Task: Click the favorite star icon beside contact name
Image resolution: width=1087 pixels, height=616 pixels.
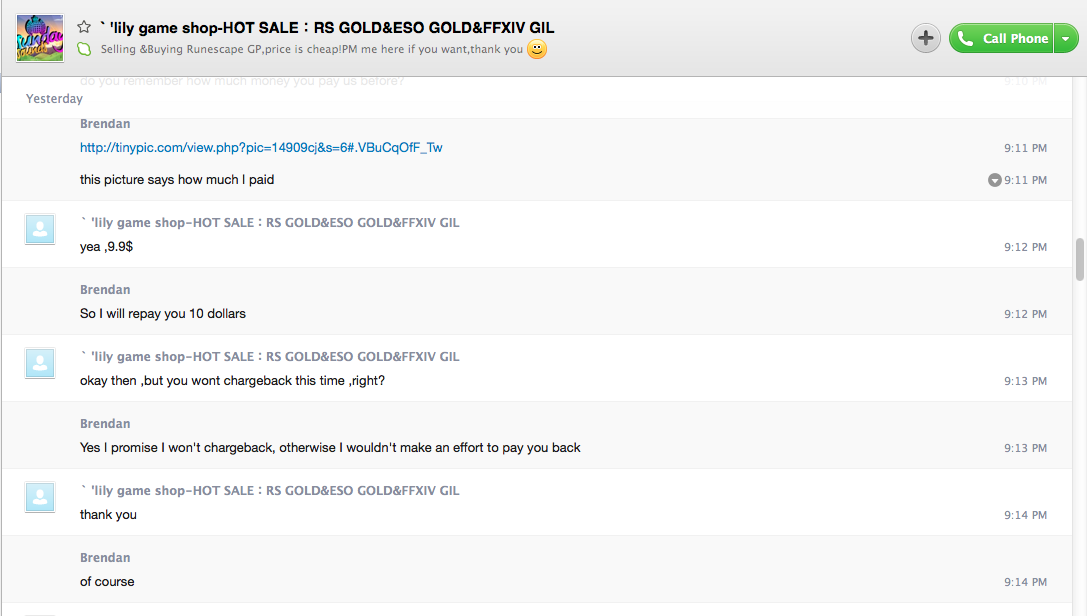Action: 84,27
